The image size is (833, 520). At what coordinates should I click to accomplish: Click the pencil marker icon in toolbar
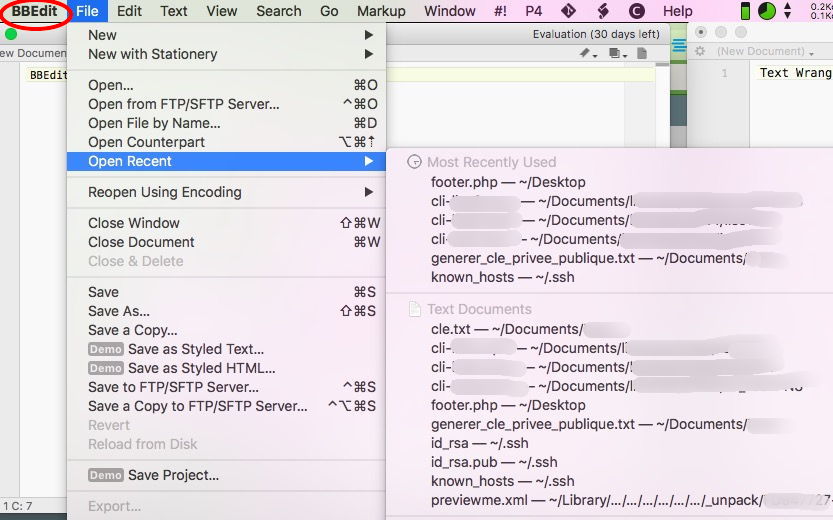587,53
